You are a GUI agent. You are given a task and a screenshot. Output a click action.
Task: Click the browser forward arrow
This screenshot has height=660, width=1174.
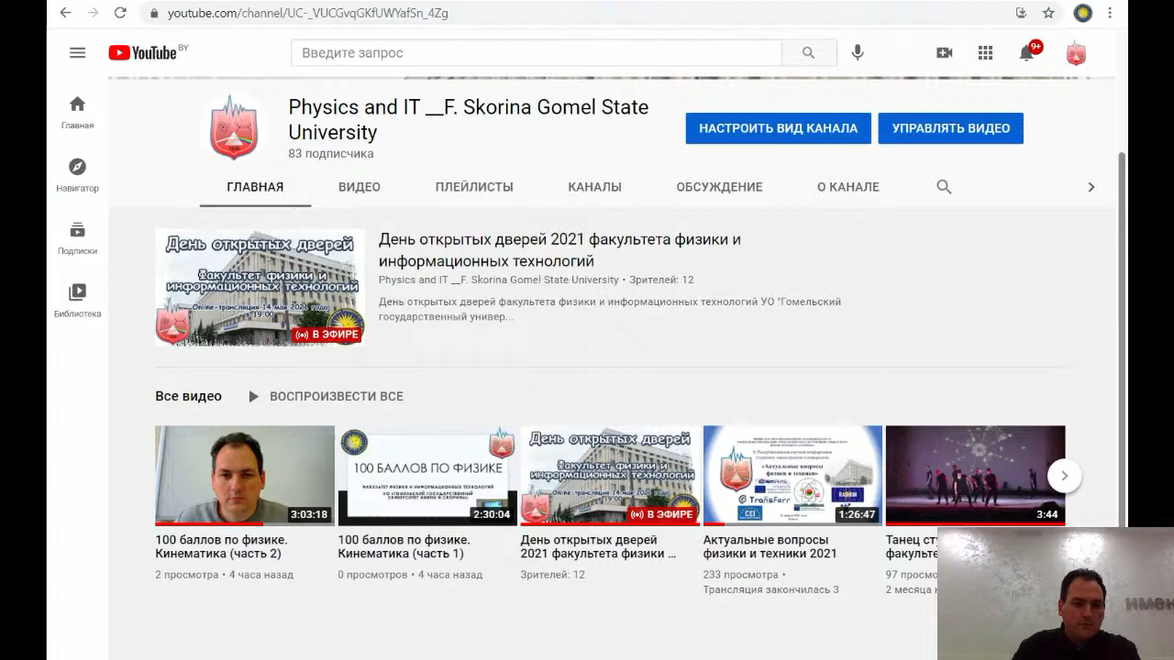93,13
